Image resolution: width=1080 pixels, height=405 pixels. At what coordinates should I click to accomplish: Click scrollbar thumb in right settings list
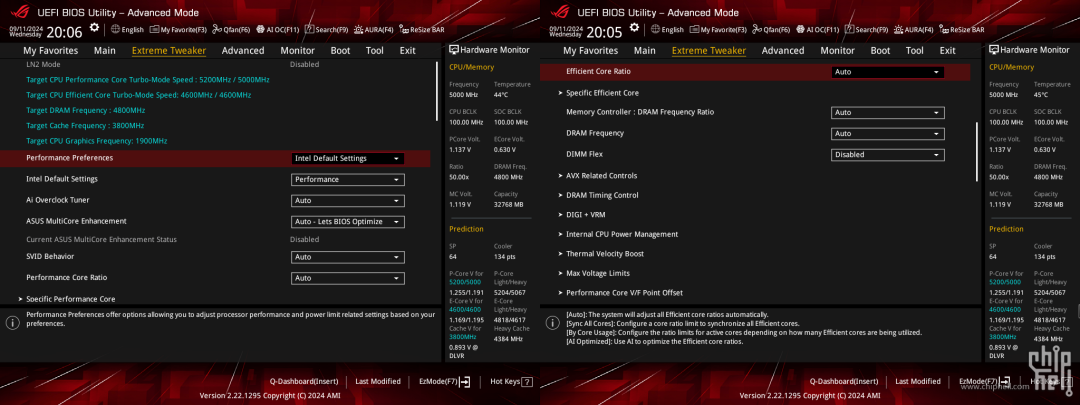point(977,152)
